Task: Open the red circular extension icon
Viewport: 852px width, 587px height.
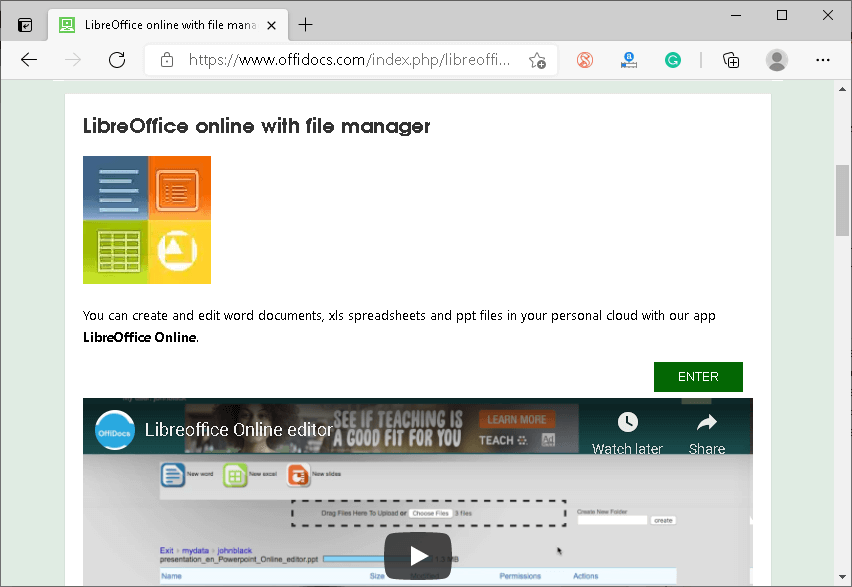Action: point(585,60)
